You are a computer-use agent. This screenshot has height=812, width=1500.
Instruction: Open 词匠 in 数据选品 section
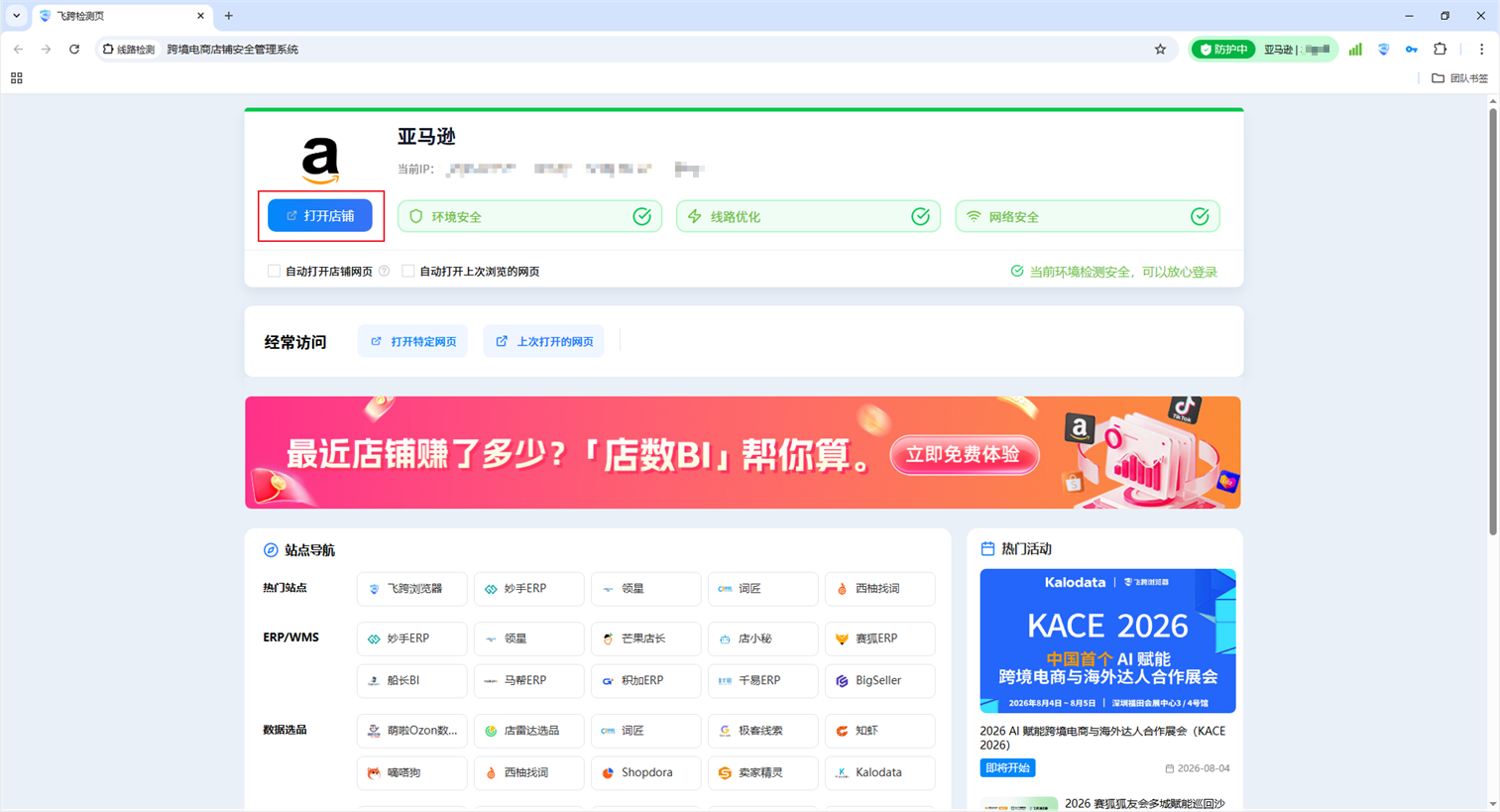pyautogui.click(x=645, y=731)
